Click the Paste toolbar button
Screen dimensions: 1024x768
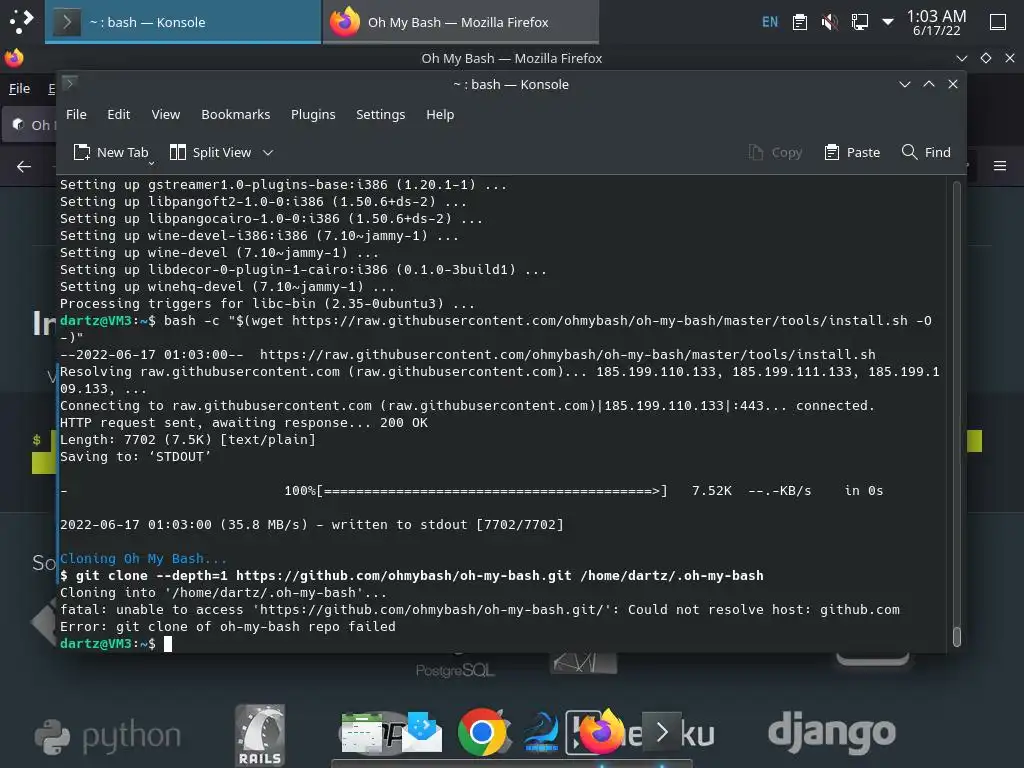tap(852, 152)
